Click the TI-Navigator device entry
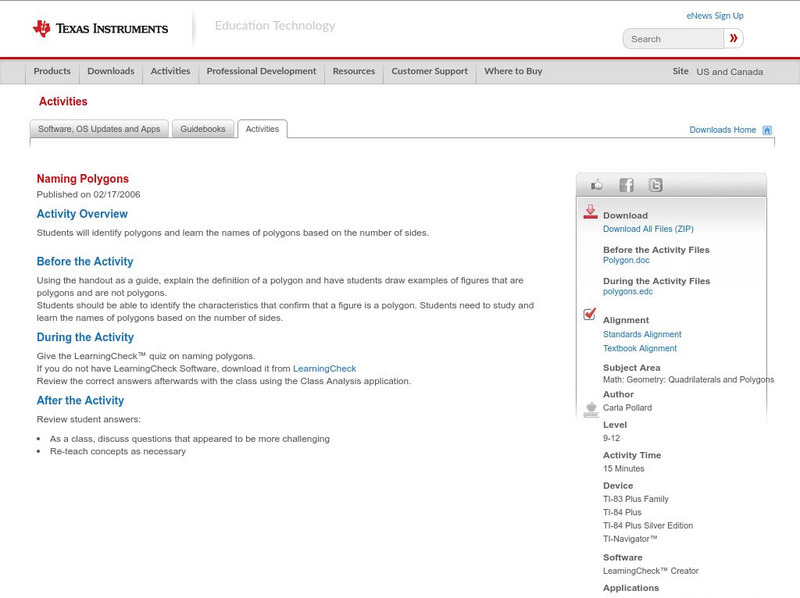The width and height of the screenshot is (800, 598). 630,539
